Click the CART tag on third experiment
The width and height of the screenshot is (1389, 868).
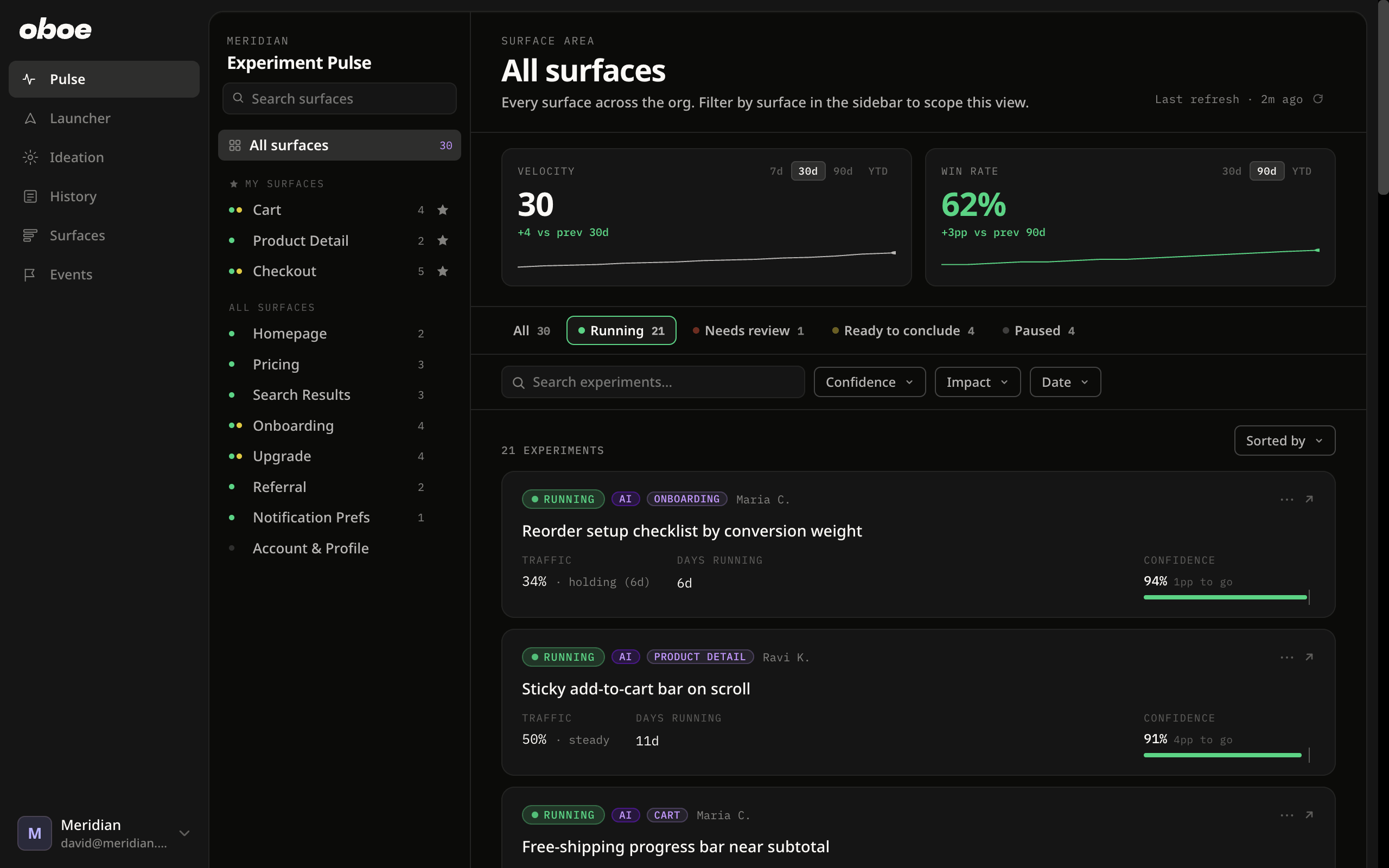[667, 815]
